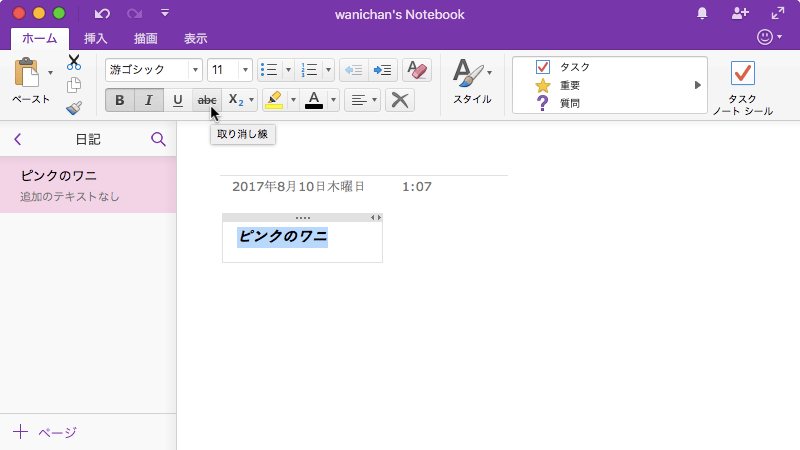The image size is (800, 450).
Task: Apply the yellow text highlight color
Action: coord(274,100)
